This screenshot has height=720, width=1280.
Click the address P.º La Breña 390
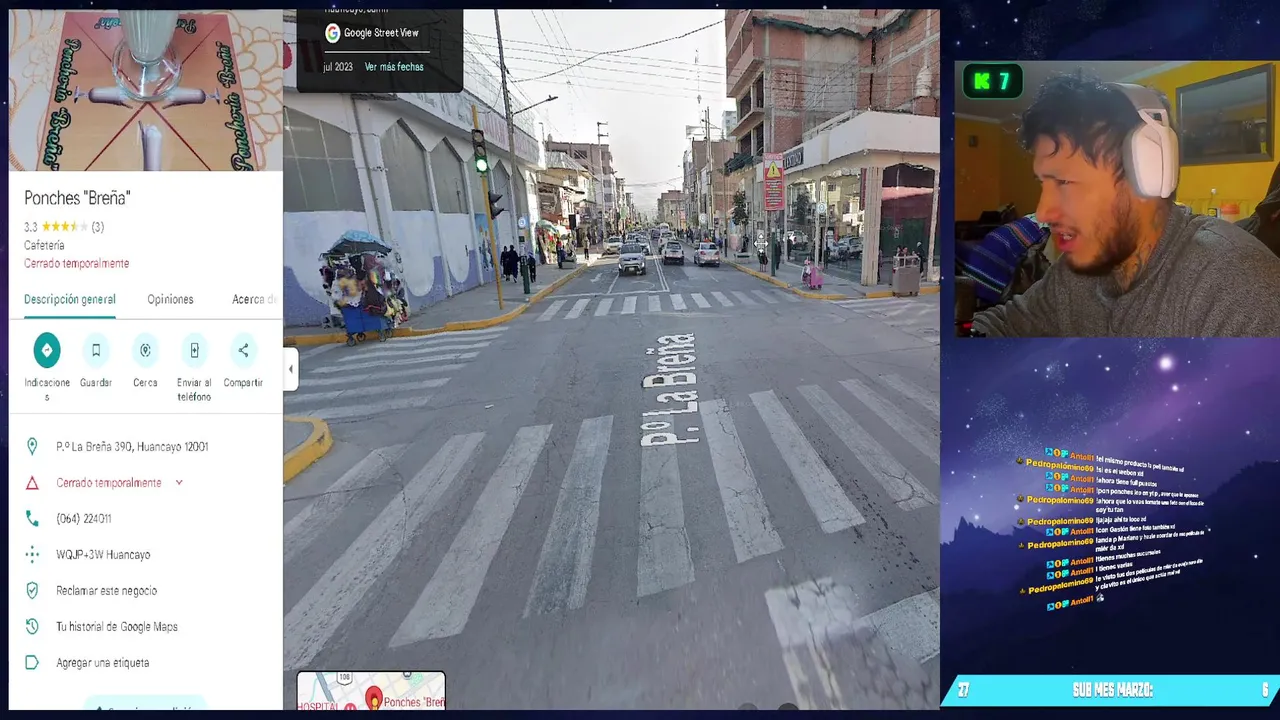tap(132, 447)
